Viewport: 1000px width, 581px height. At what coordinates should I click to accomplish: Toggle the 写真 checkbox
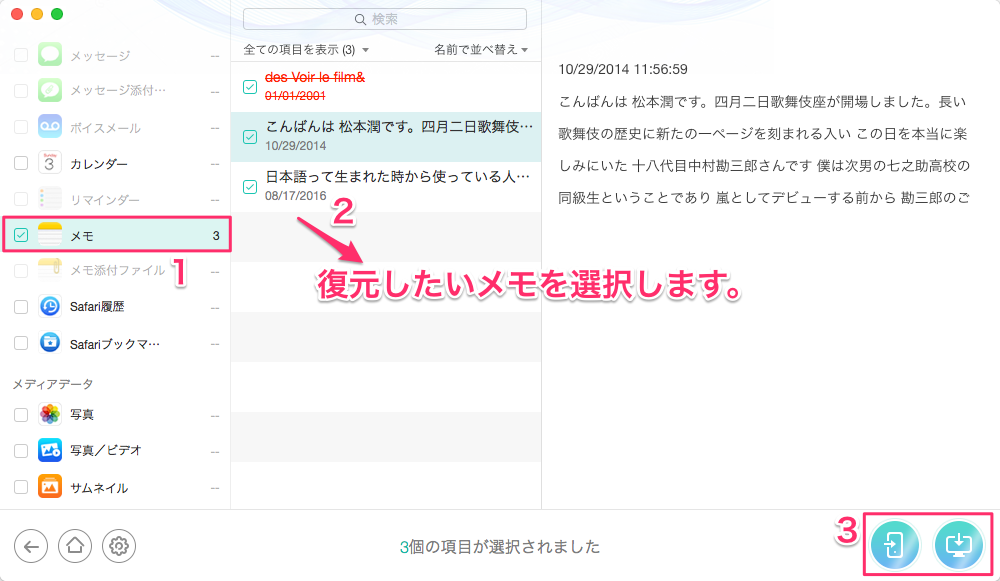pos(21,415)
